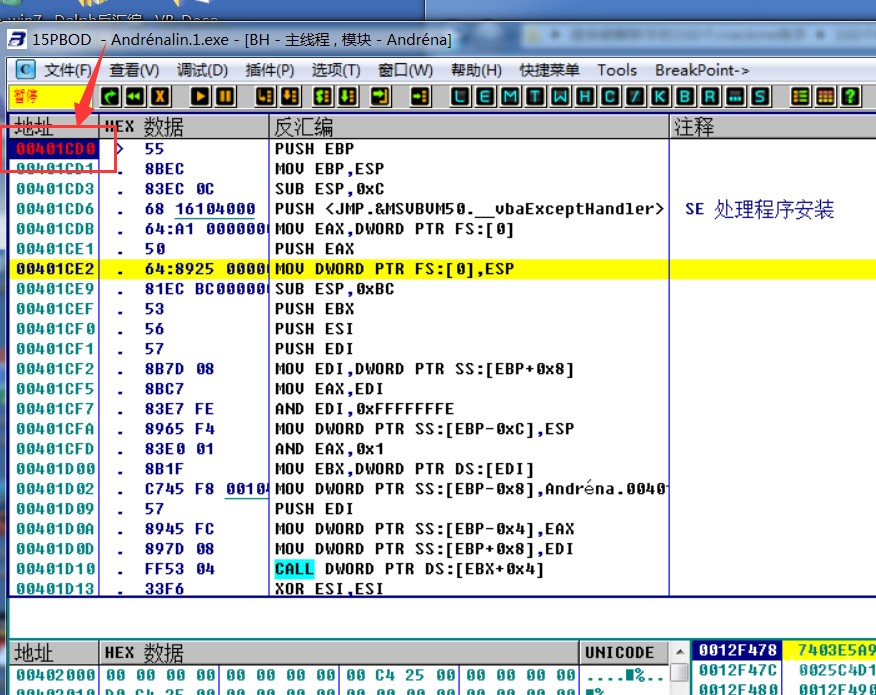Open the 调试(D) menu
The image size is (876, 695).
[202, 70]
